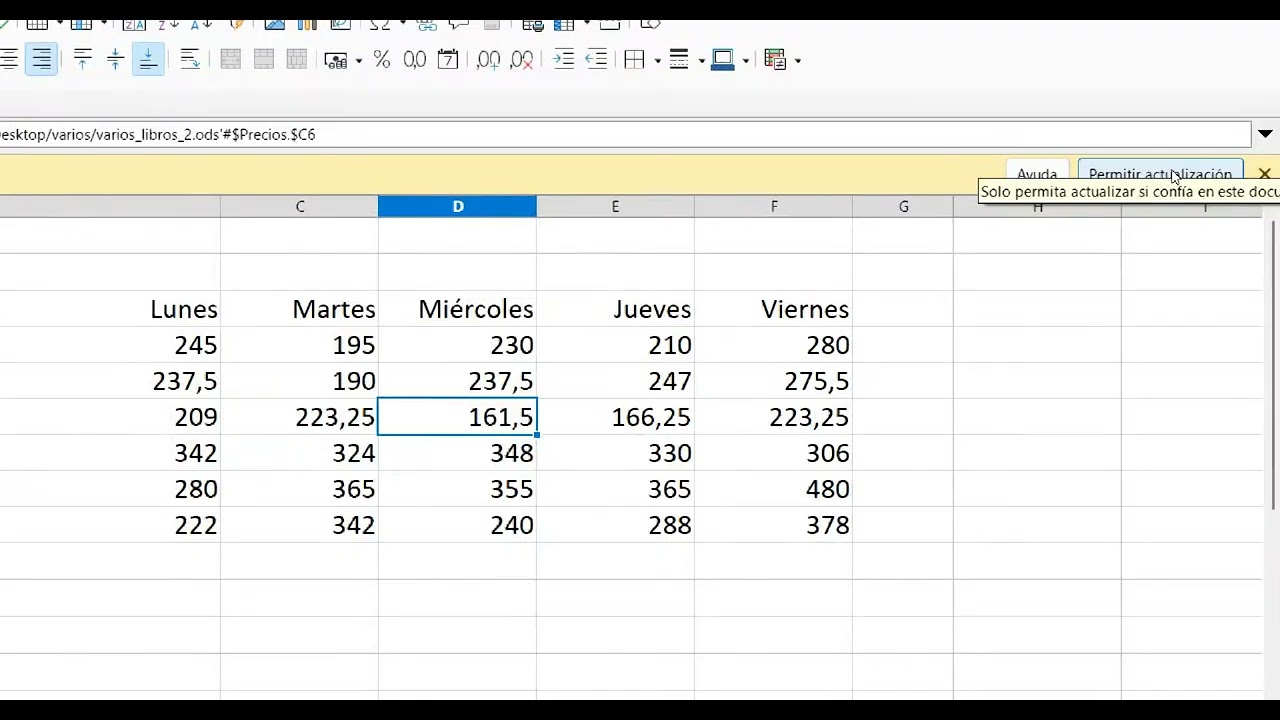The image size is (1280, 720).
Task: Select the Martes header cell
Action: 300,309
